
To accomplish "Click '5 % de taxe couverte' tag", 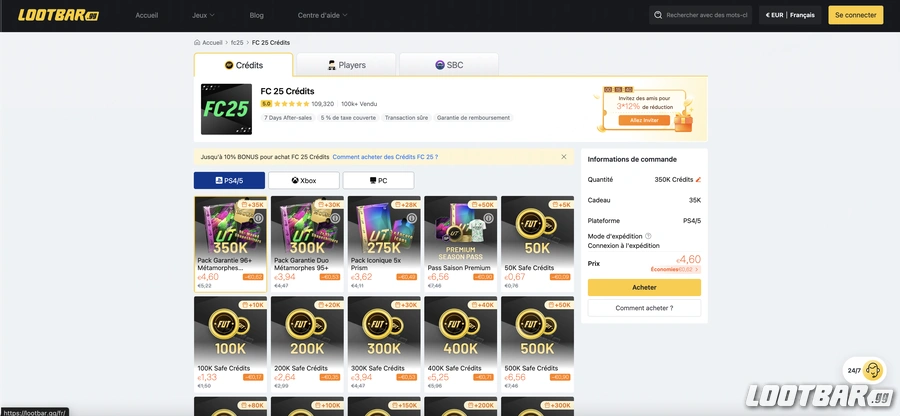I will click(348, 118).
